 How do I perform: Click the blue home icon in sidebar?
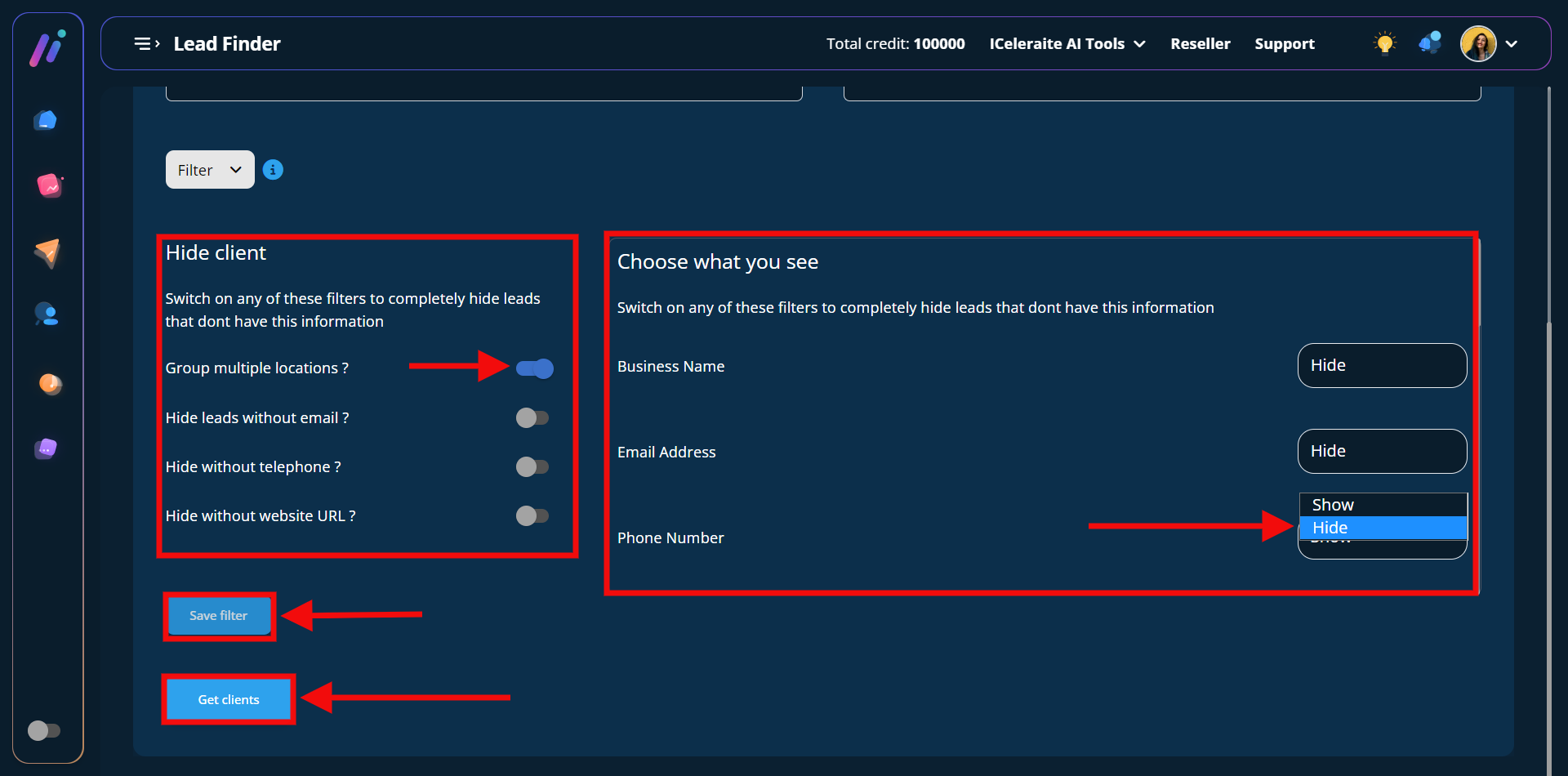click(x=46, y=121)
